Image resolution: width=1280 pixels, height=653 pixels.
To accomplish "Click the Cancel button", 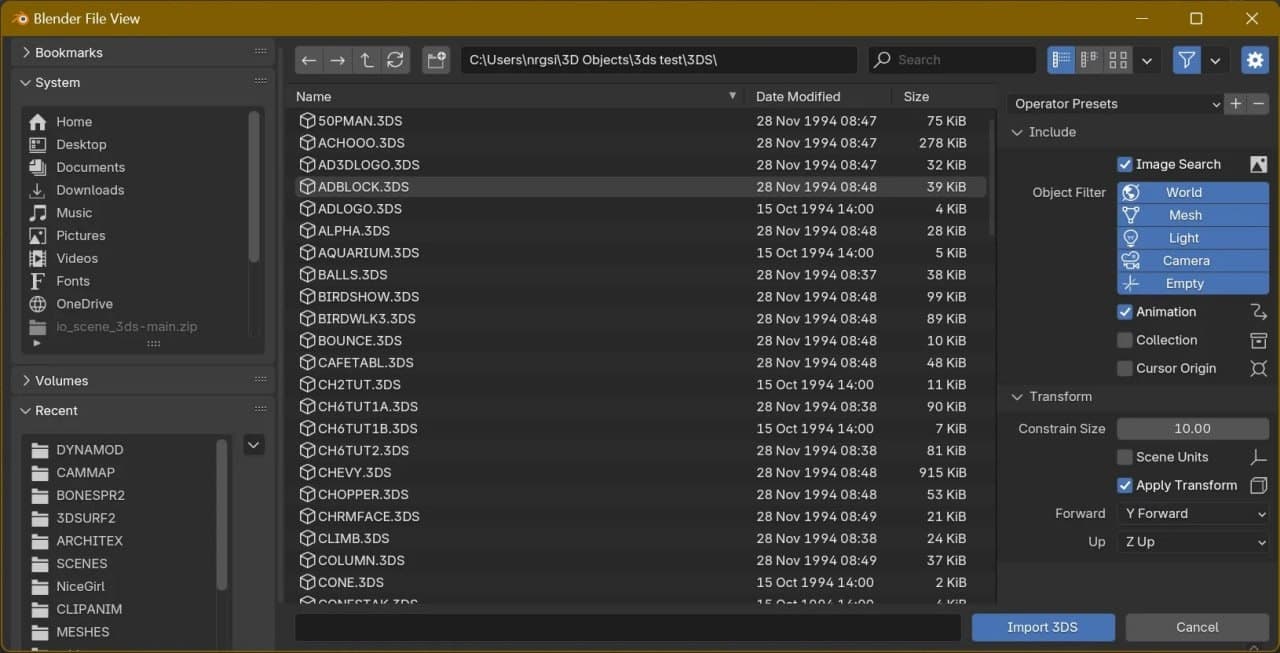I will pyautogui.click(x=1197, y=627).
